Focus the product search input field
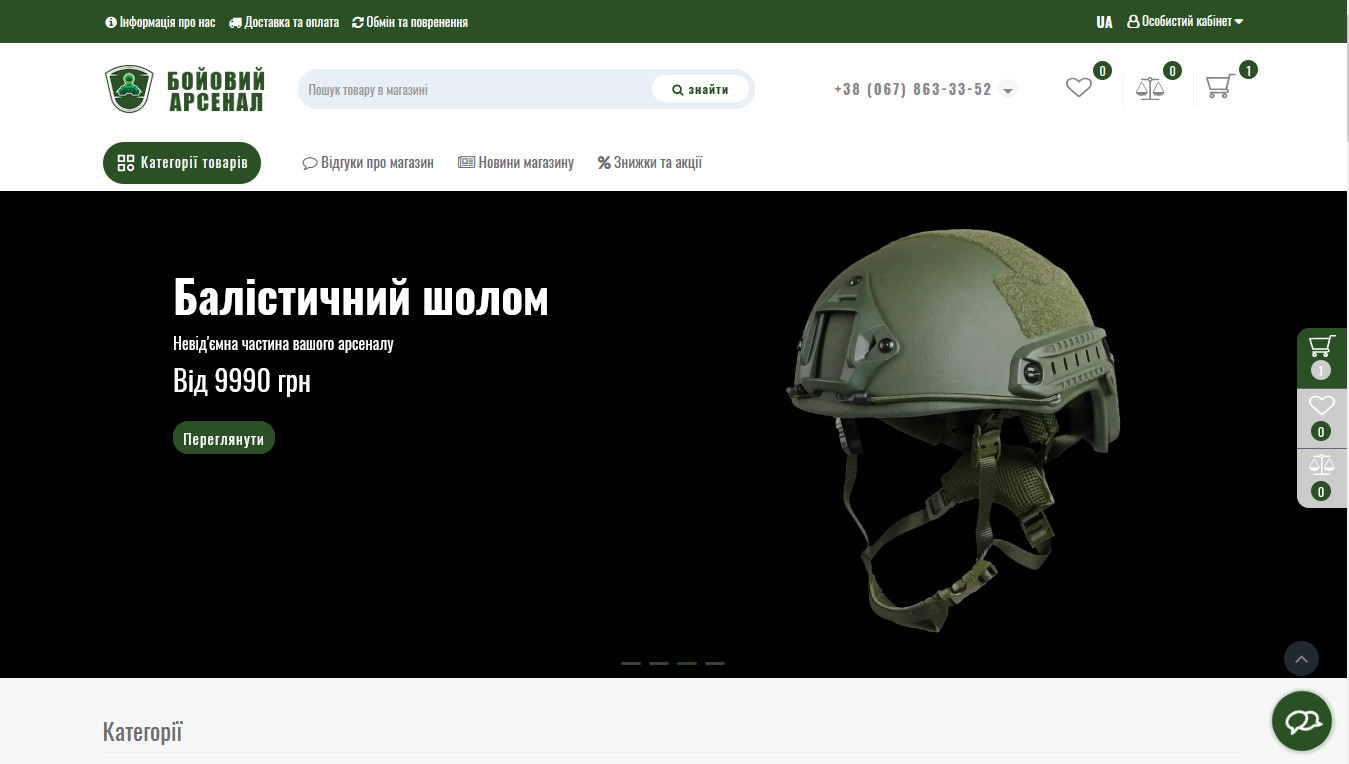Screen dimensions: 1349x764 (x=475, y=90)
